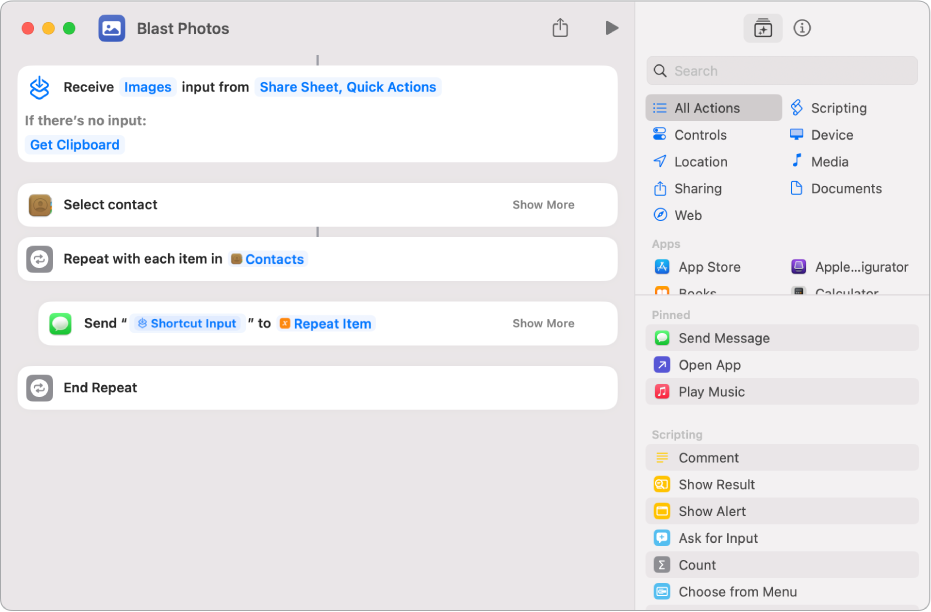This screenshot has width=931, height=612.
Task: Run the shortcut with the play button
Action: [612, 28]
